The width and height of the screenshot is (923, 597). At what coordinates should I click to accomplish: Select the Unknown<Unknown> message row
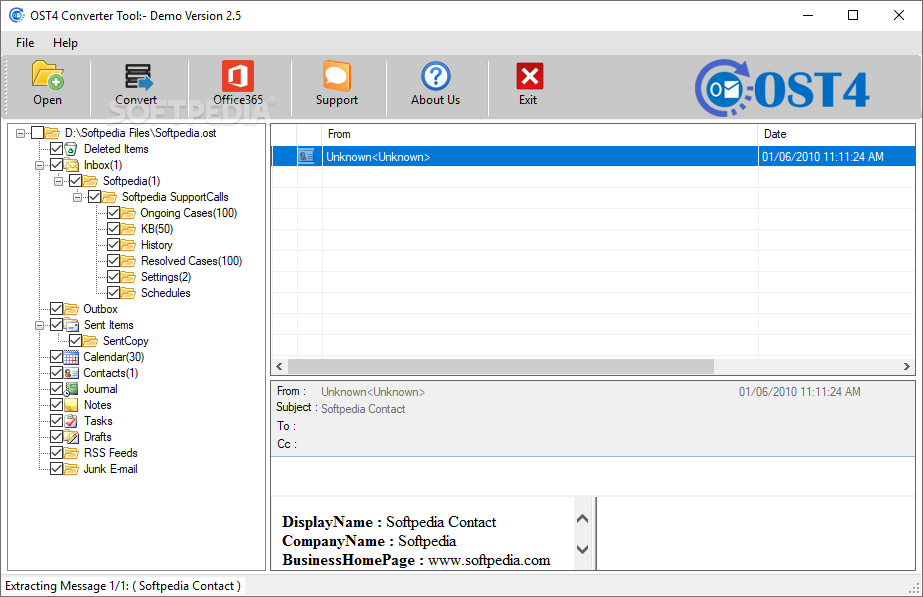[x=593, y=157]
